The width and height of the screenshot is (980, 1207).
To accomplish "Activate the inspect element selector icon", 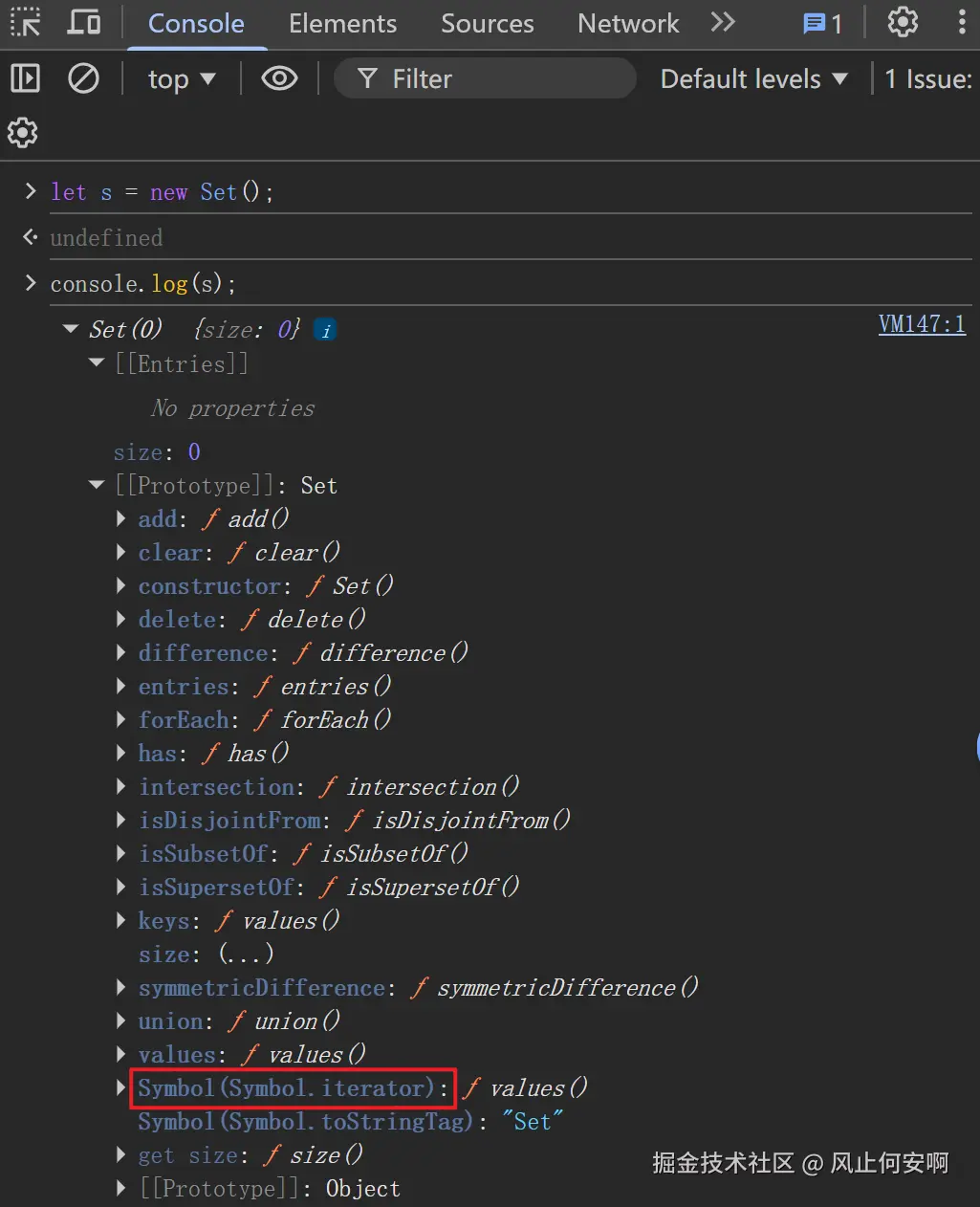I will tap(26, 22).
